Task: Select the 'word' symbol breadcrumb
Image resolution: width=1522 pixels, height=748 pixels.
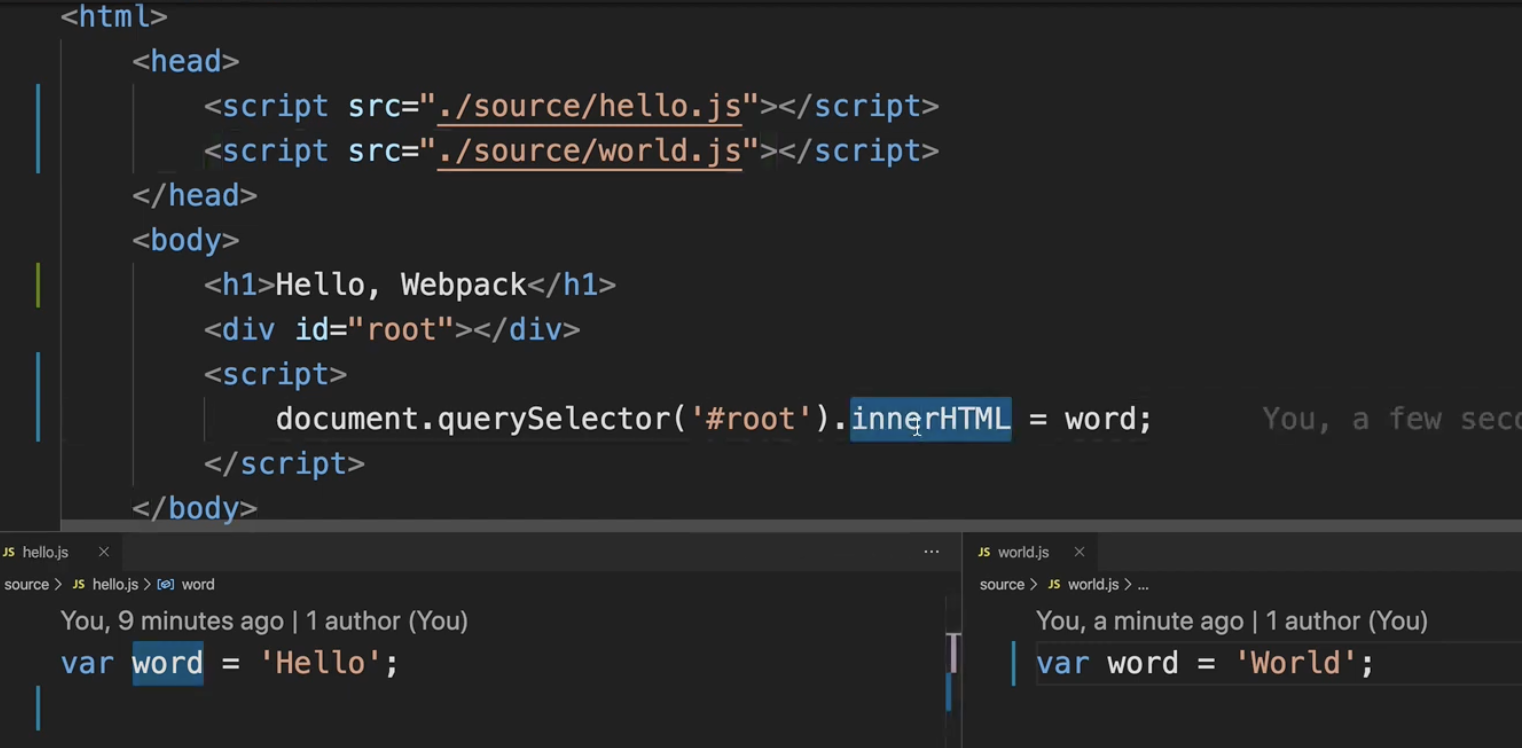Action: click(x=198, y=584)
